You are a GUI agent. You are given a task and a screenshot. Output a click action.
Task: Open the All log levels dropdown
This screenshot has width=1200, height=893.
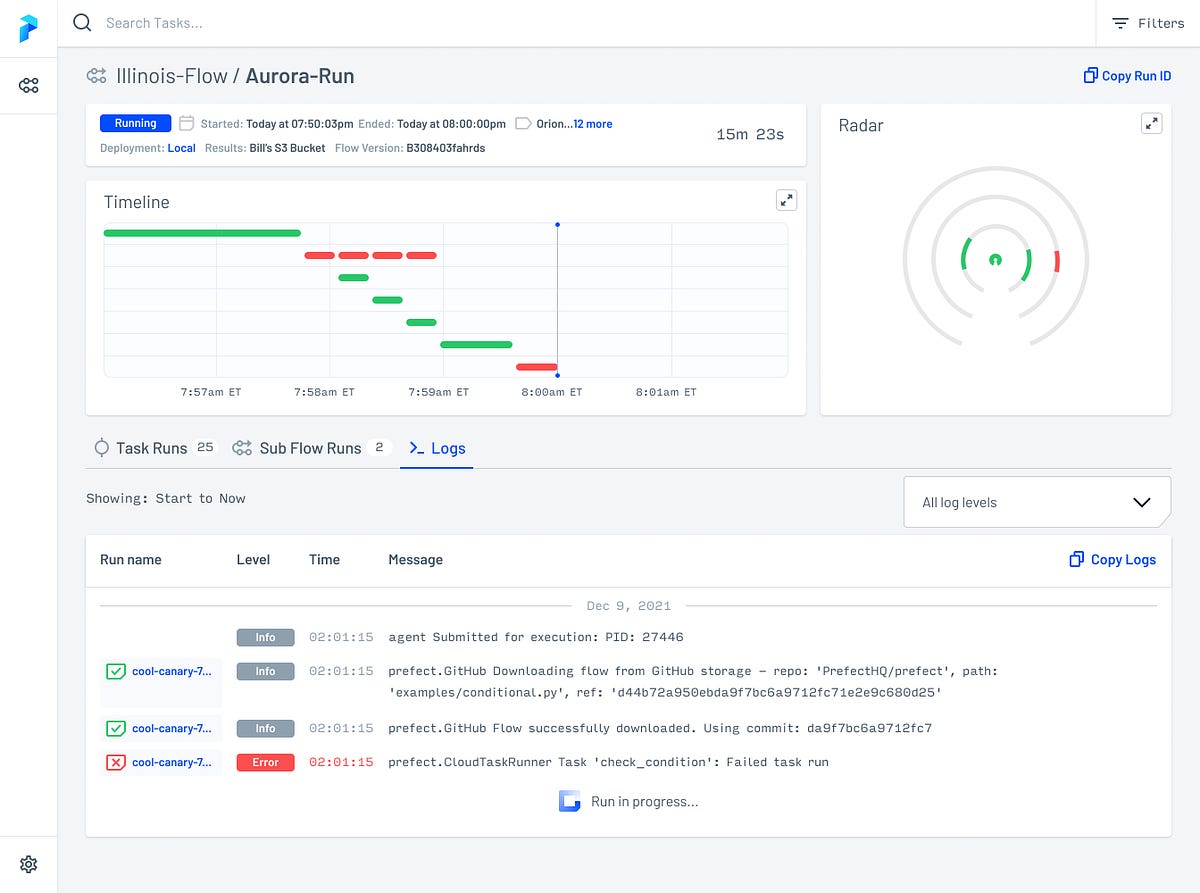coord(1037,502)
